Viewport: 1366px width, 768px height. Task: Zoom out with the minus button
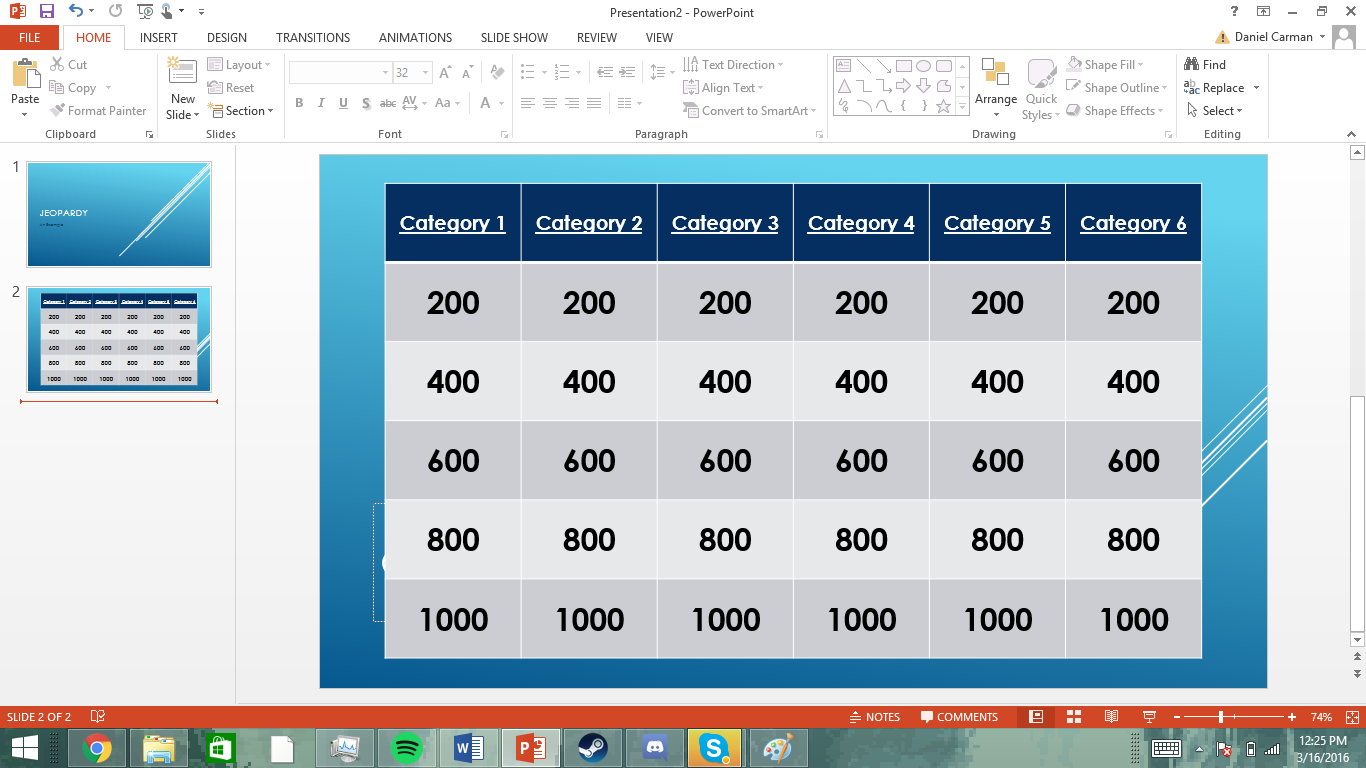pyautogui.click(x=1177, y=717)
